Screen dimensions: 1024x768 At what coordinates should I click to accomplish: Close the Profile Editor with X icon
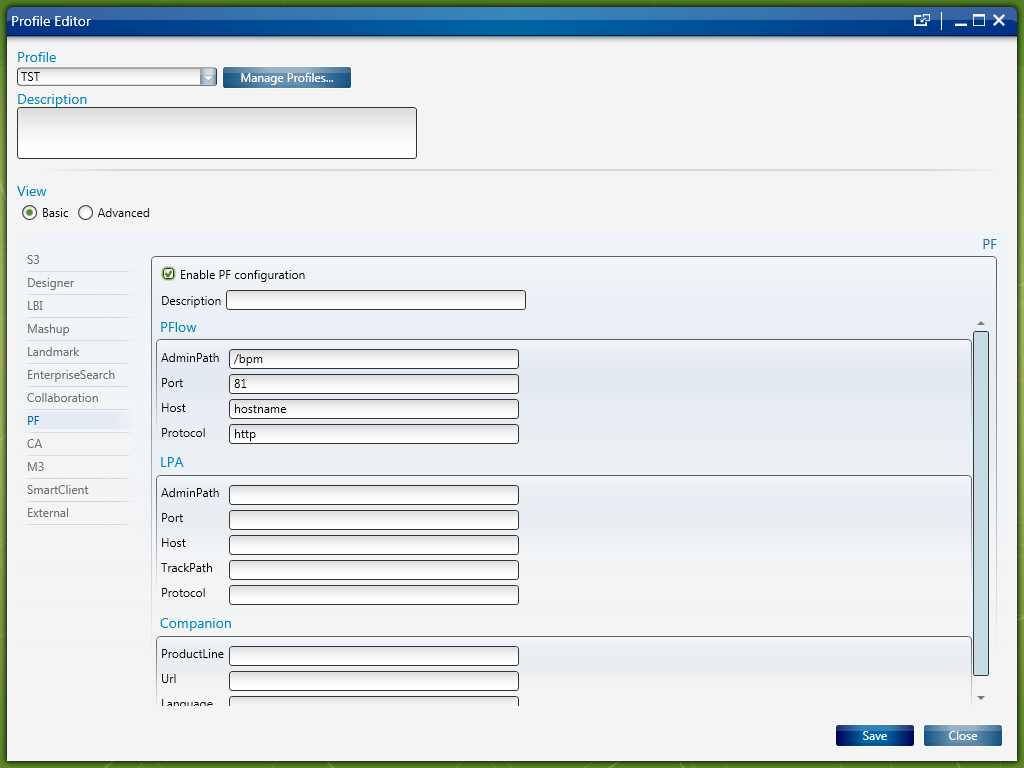point(999,20)
